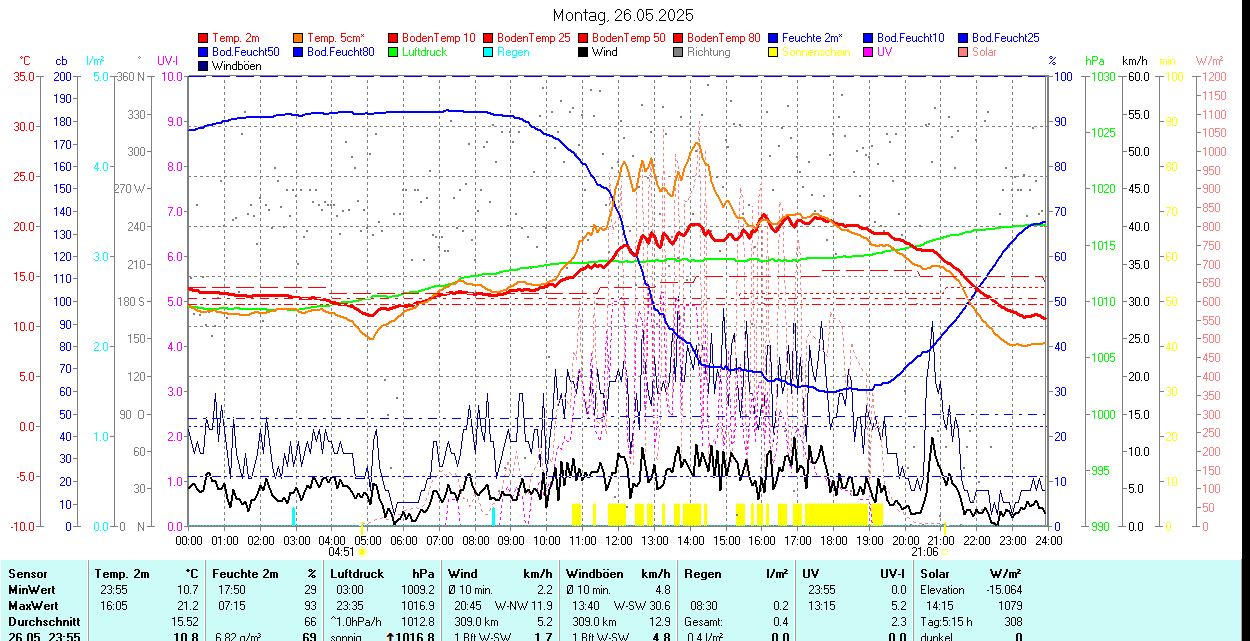Click the Solar table header
The width and height of the screenshot is (1250, 641).
(x=935, y=574)
